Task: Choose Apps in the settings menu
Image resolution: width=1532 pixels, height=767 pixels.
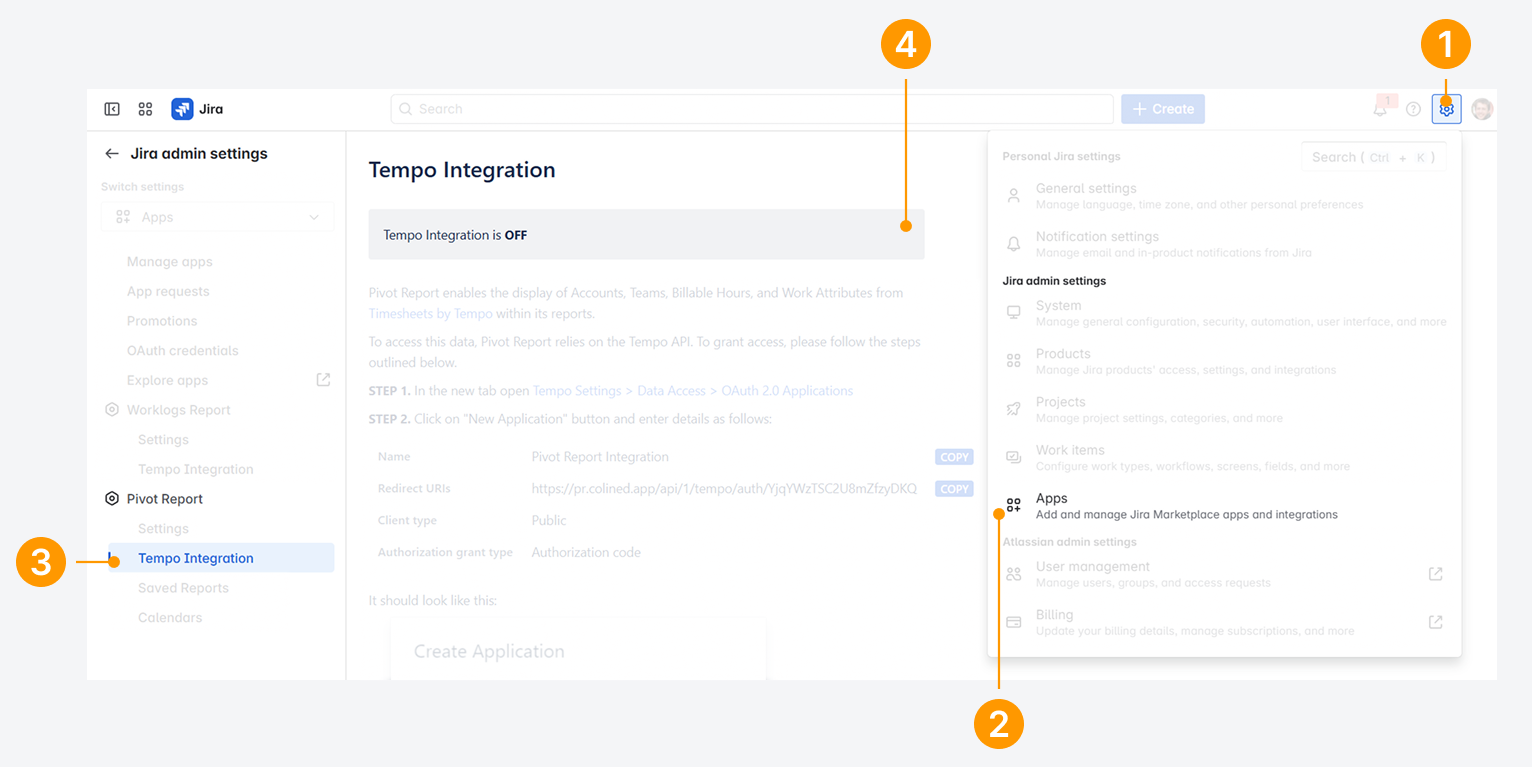Action: pos(1224,506)
